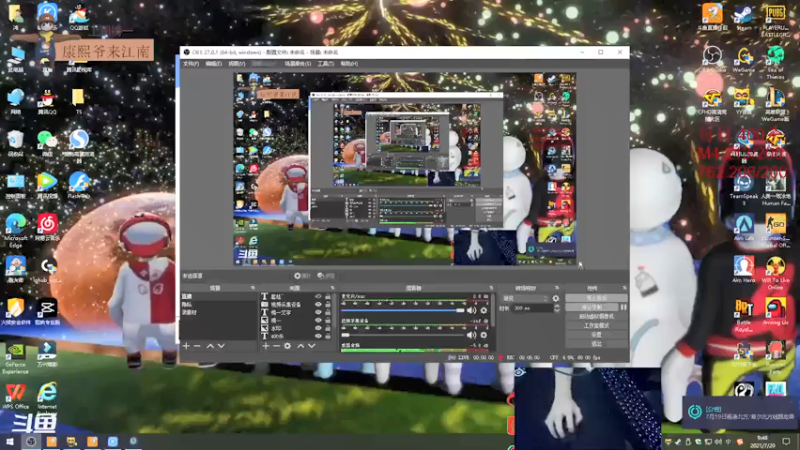Toggle visibility of the topmost text source

[318, 296]
